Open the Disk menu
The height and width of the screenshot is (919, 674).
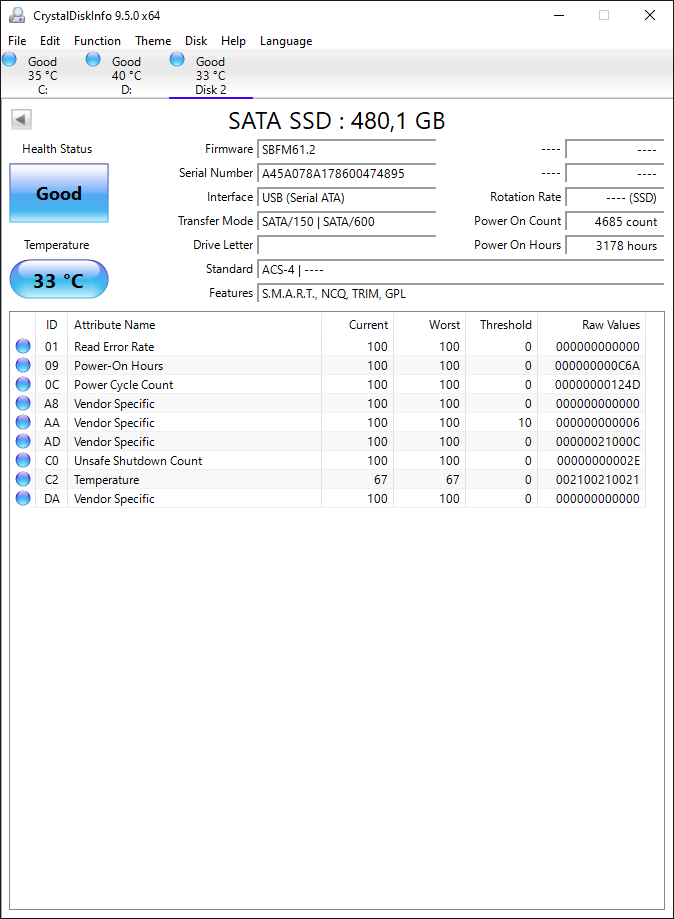click(196, 40)
